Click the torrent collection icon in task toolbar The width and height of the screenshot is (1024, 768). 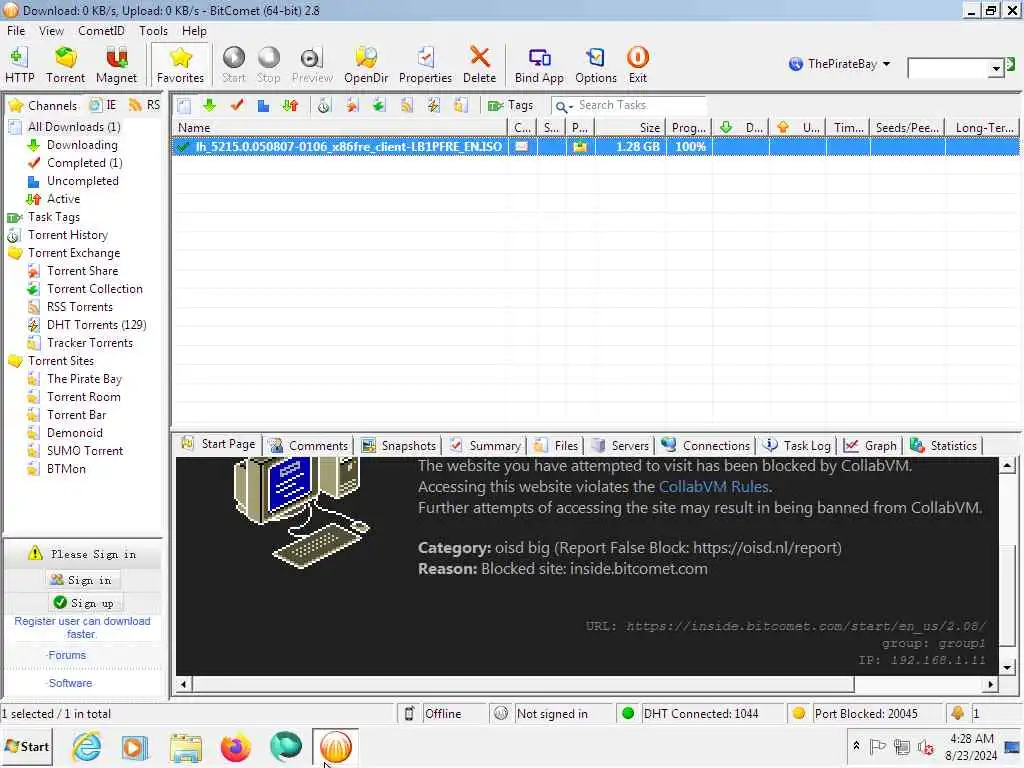(x=379, y=106)
